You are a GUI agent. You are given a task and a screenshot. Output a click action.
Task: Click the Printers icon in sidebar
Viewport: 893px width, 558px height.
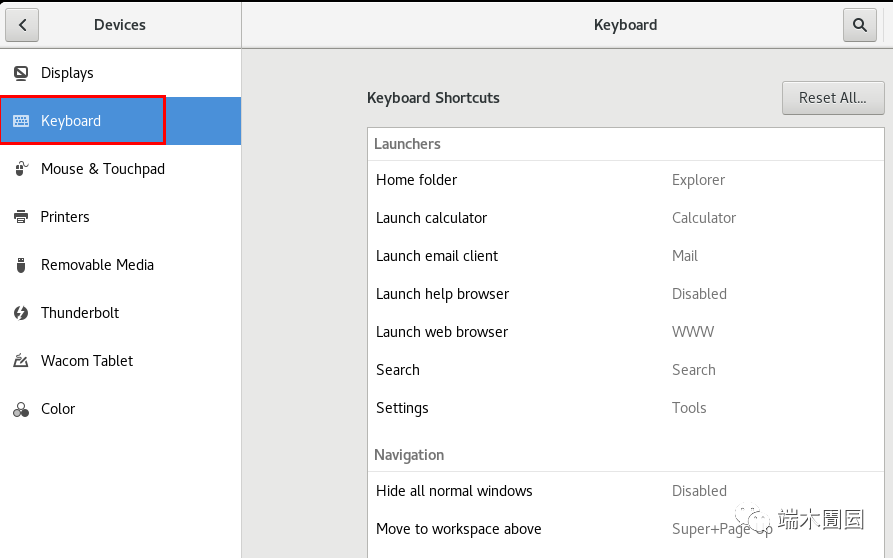(x=21, y=217)
